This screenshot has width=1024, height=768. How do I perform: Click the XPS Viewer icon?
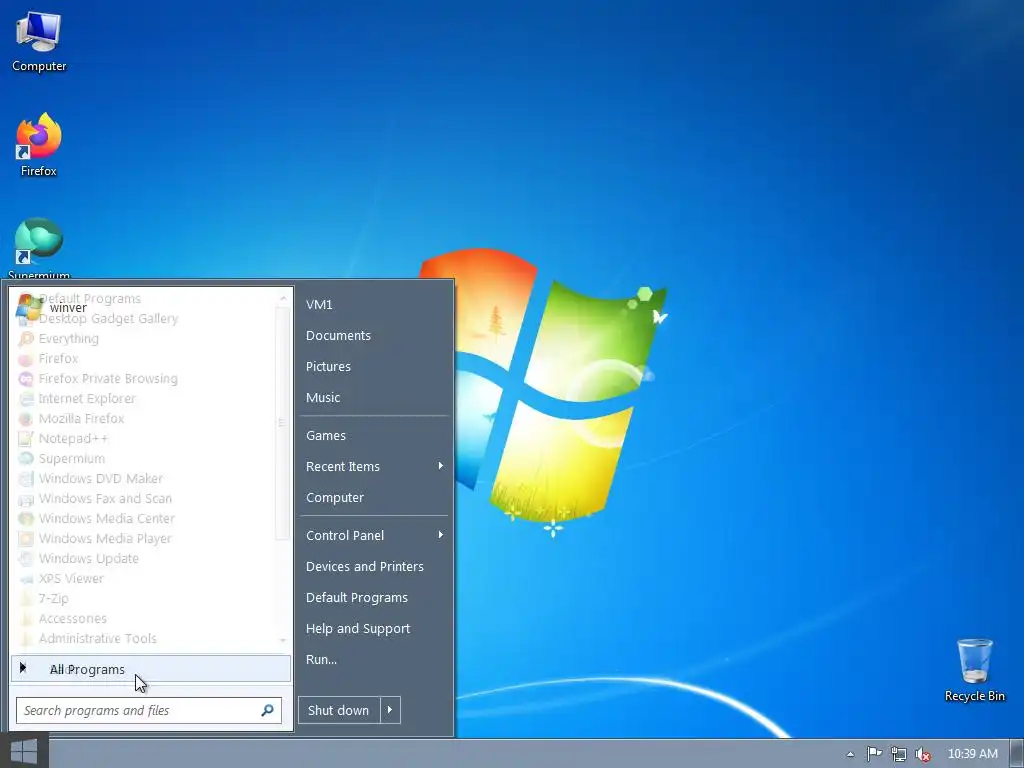(x=26, y=579)
